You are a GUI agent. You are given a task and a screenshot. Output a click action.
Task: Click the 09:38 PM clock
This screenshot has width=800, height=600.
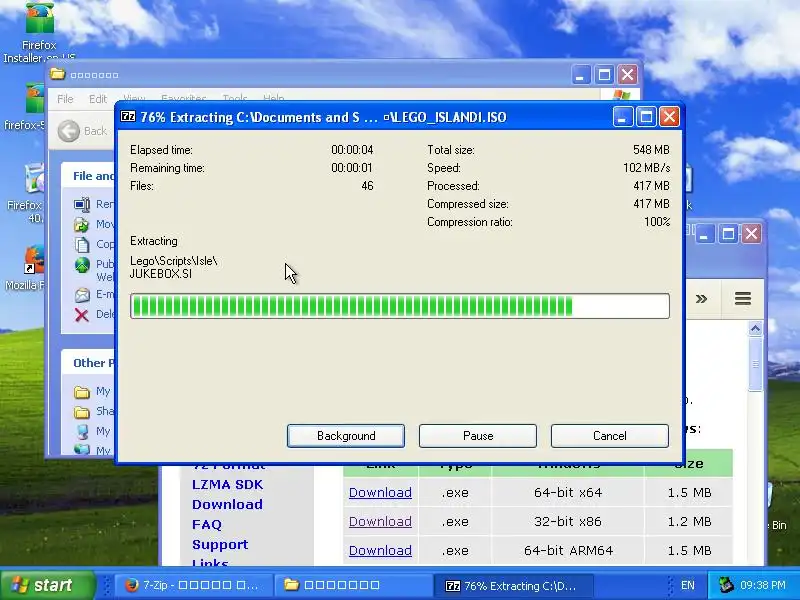click(763, 585)
